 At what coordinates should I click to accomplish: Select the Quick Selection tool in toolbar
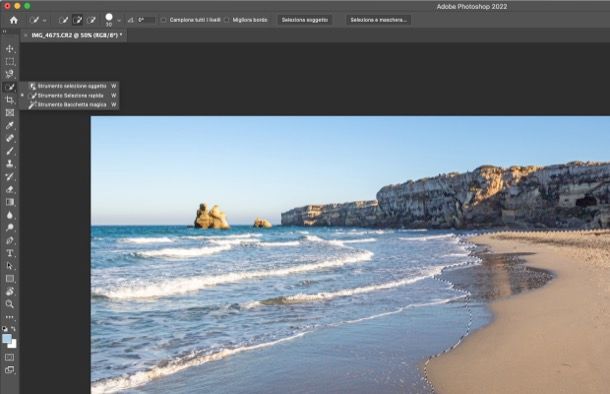(x=10, y=87)
